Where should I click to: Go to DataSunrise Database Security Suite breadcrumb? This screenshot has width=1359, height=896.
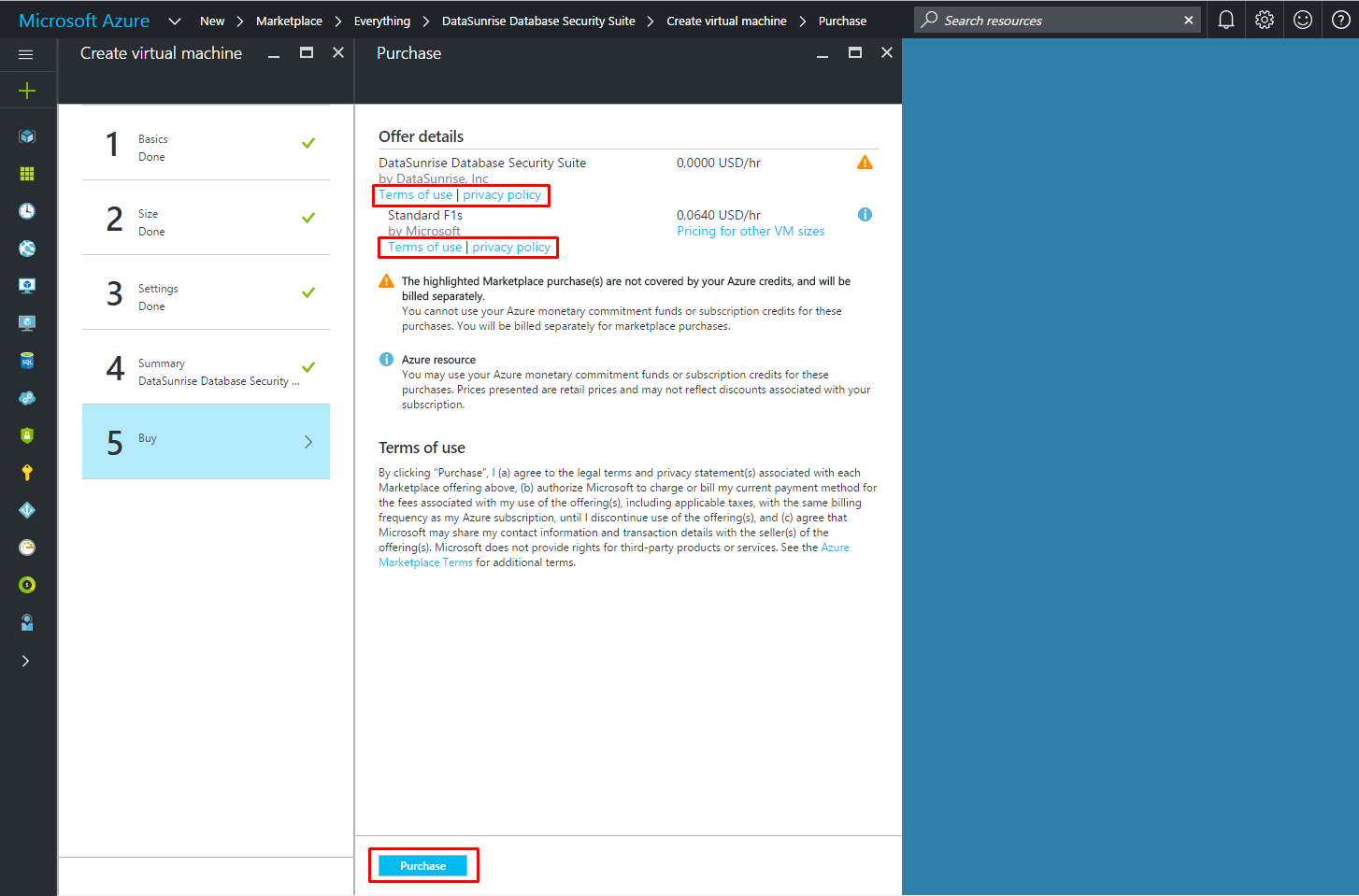(x=538, y=21)
